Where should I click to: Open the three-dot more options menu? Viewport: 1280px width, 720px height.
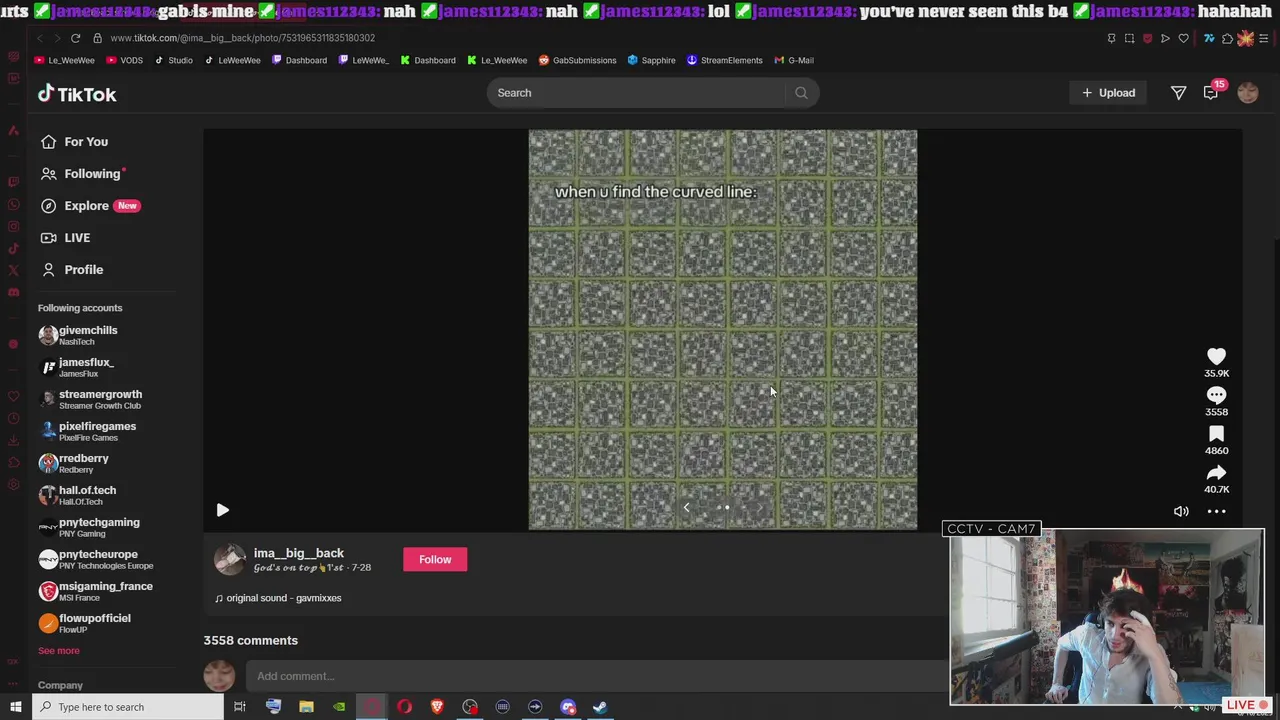[1216, 511]
